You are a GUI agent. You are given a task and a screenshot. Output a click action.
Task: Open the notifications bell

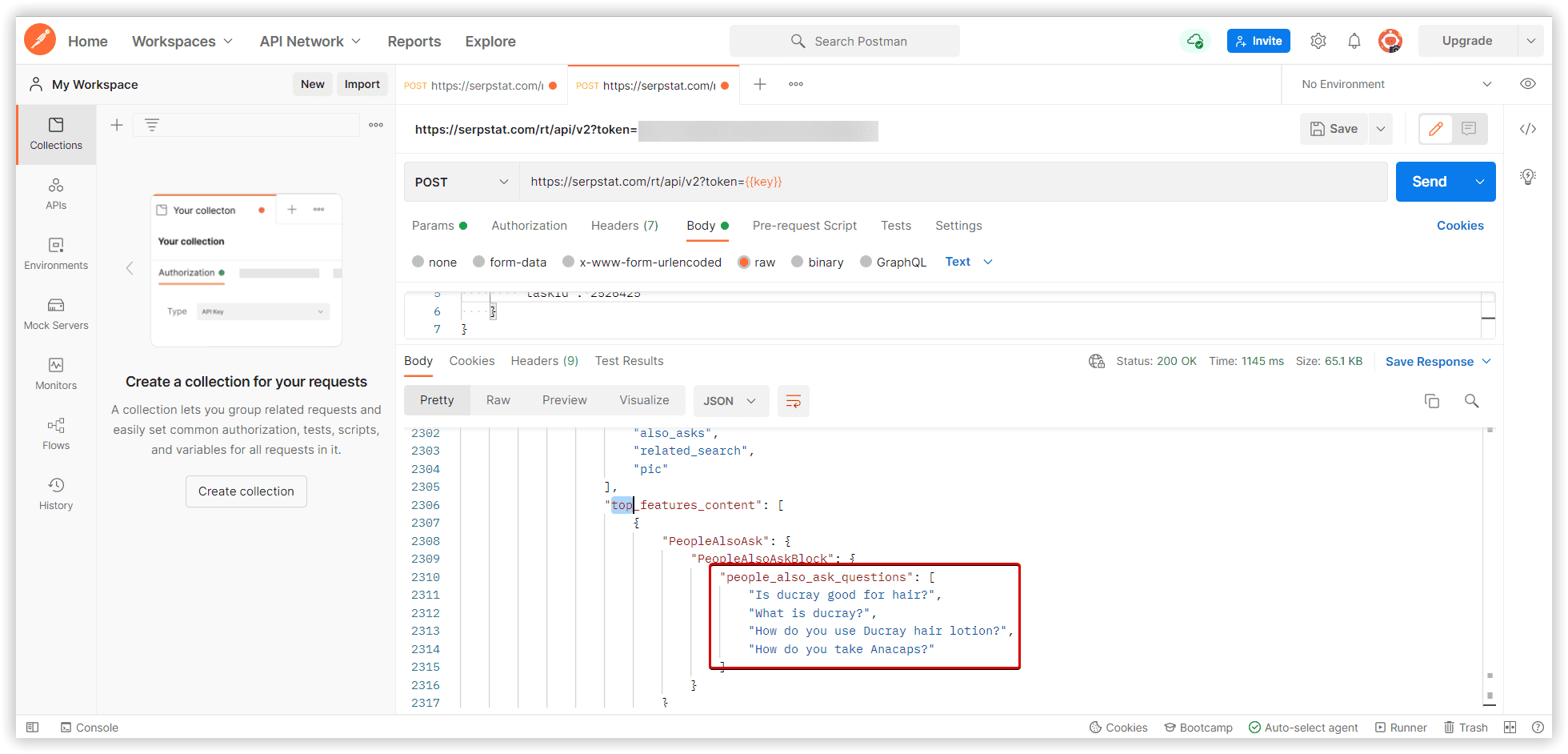tap(1354, 41)
